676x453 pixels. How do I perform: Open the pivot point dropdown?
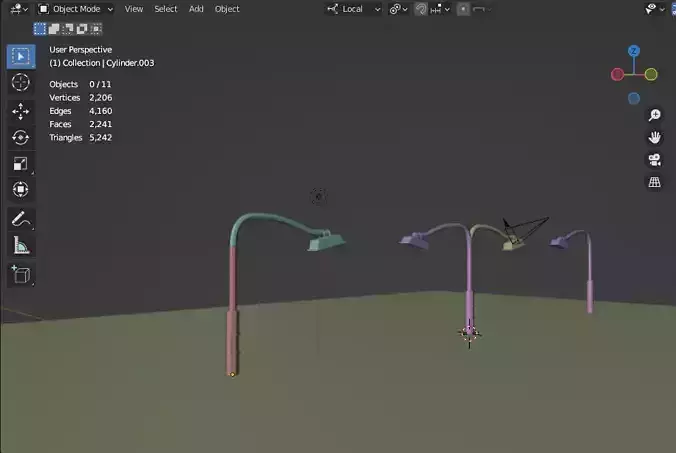coord(398,9)
